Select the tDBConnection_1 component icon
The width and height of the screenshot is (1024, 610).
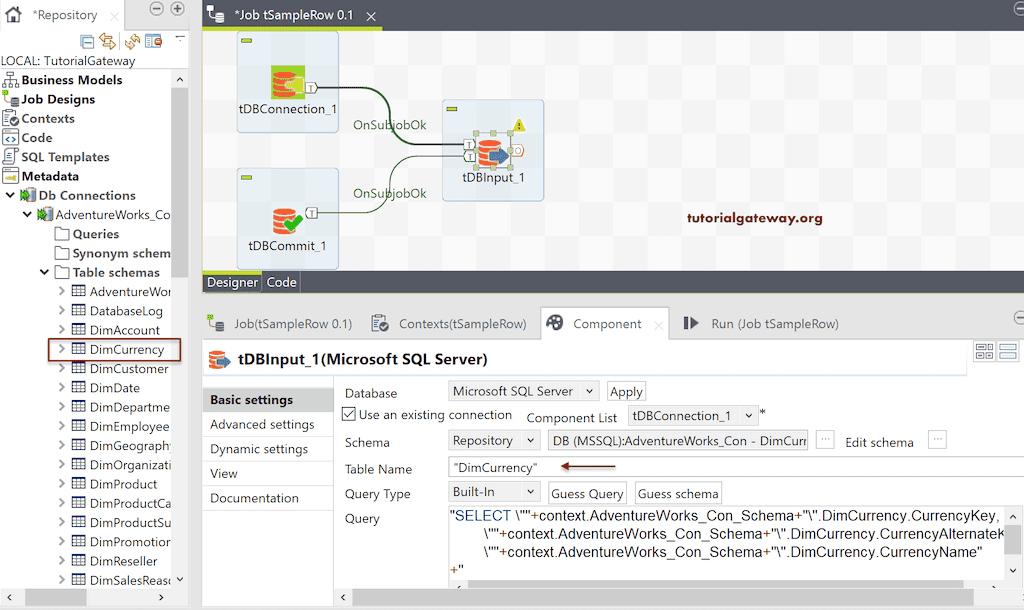point(288,82)
